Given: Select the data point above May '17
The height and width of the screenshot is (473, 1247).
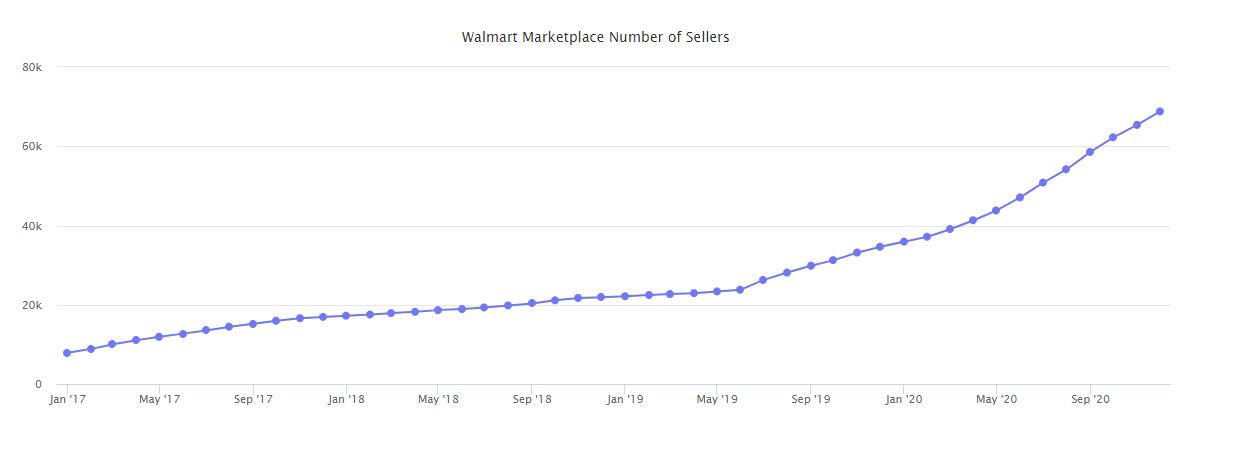Looking at the screenshot, I should click(159, 337).
